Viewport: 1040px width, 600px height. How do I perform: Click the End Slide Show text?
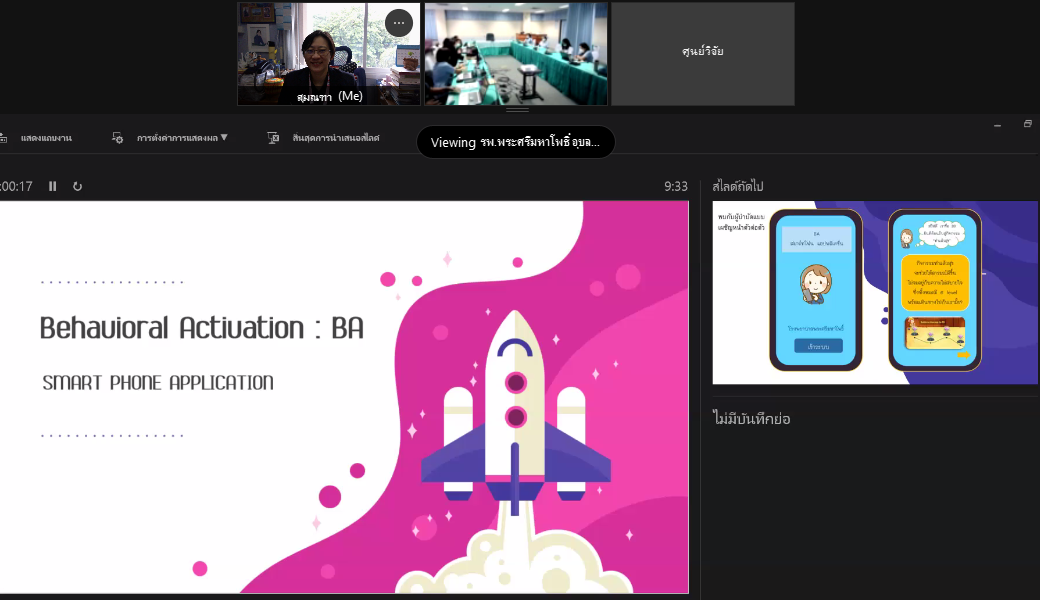coord(335,138)
